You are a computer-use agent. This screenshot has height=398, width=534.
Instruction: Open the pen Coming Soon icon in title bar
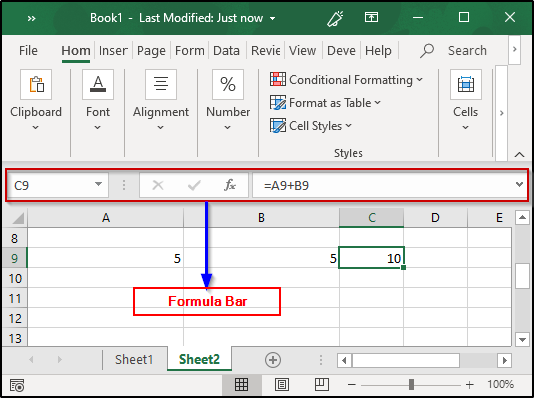[x=335, y=18]
